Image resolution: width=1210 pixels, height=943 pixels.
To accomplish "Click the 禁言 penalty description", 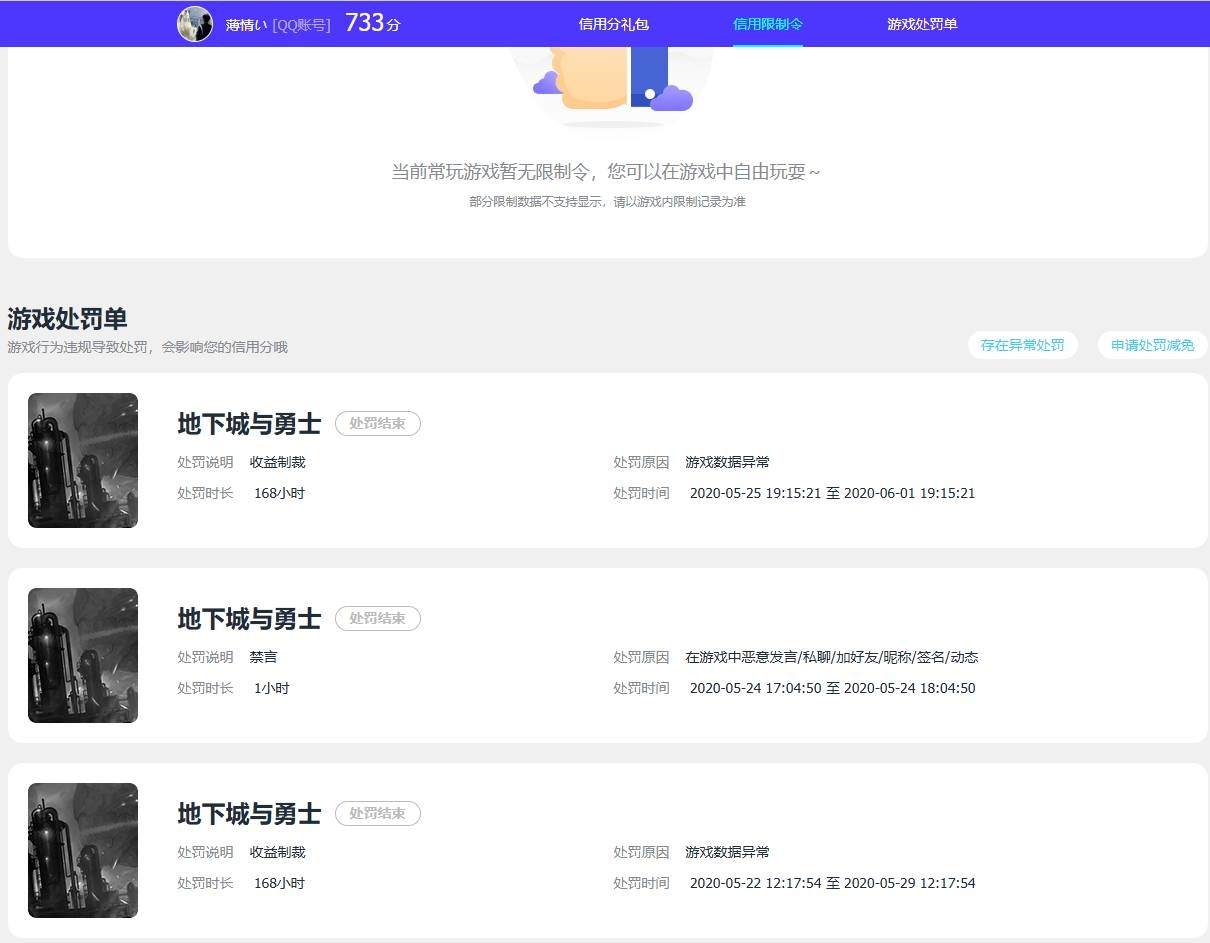I will 264,657.
